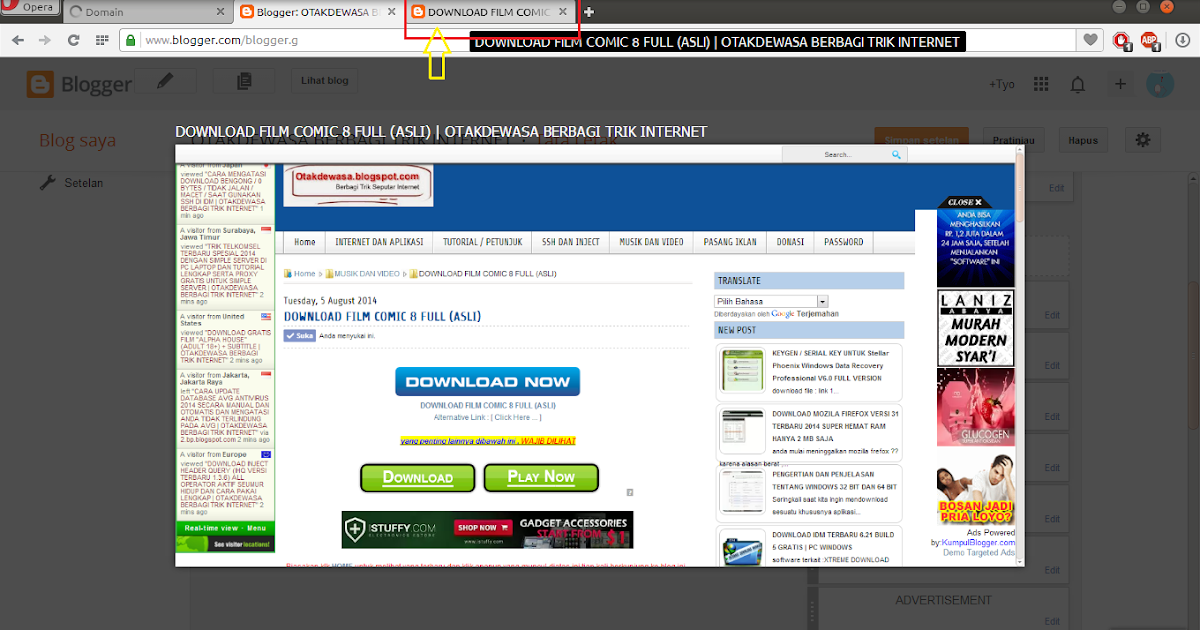The image size is (1200, 630).
Task: Open Setelan in the Blogger sidebar
Action: point(83,183)
